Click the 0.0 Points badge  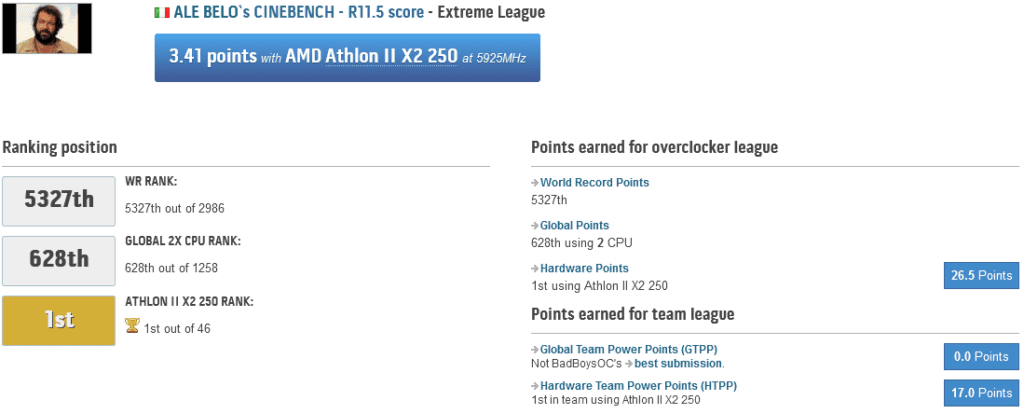click(x=982, y=357)
